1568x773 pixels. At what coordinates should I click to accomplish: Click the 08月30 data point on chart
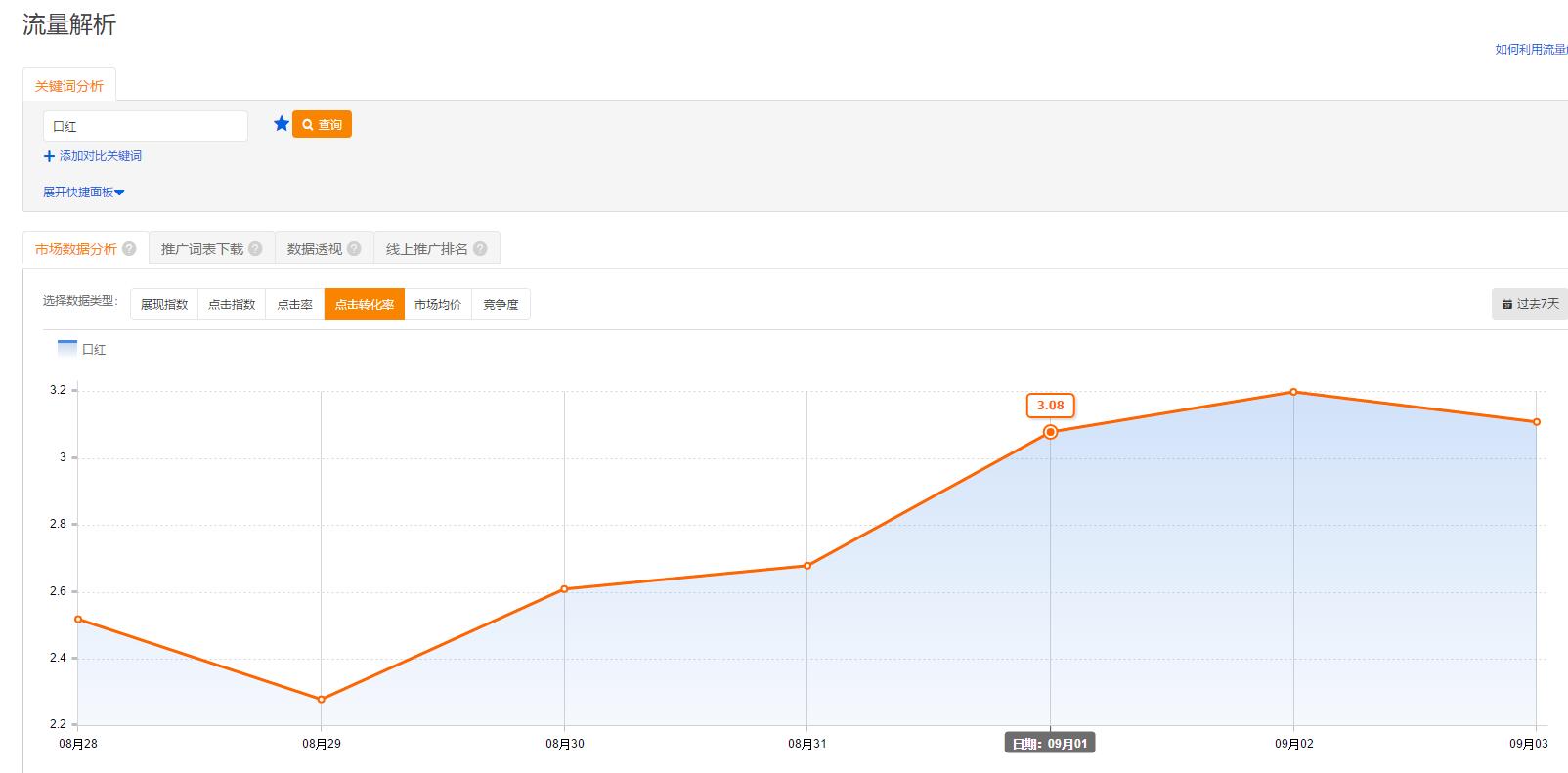tap(564, 589)
